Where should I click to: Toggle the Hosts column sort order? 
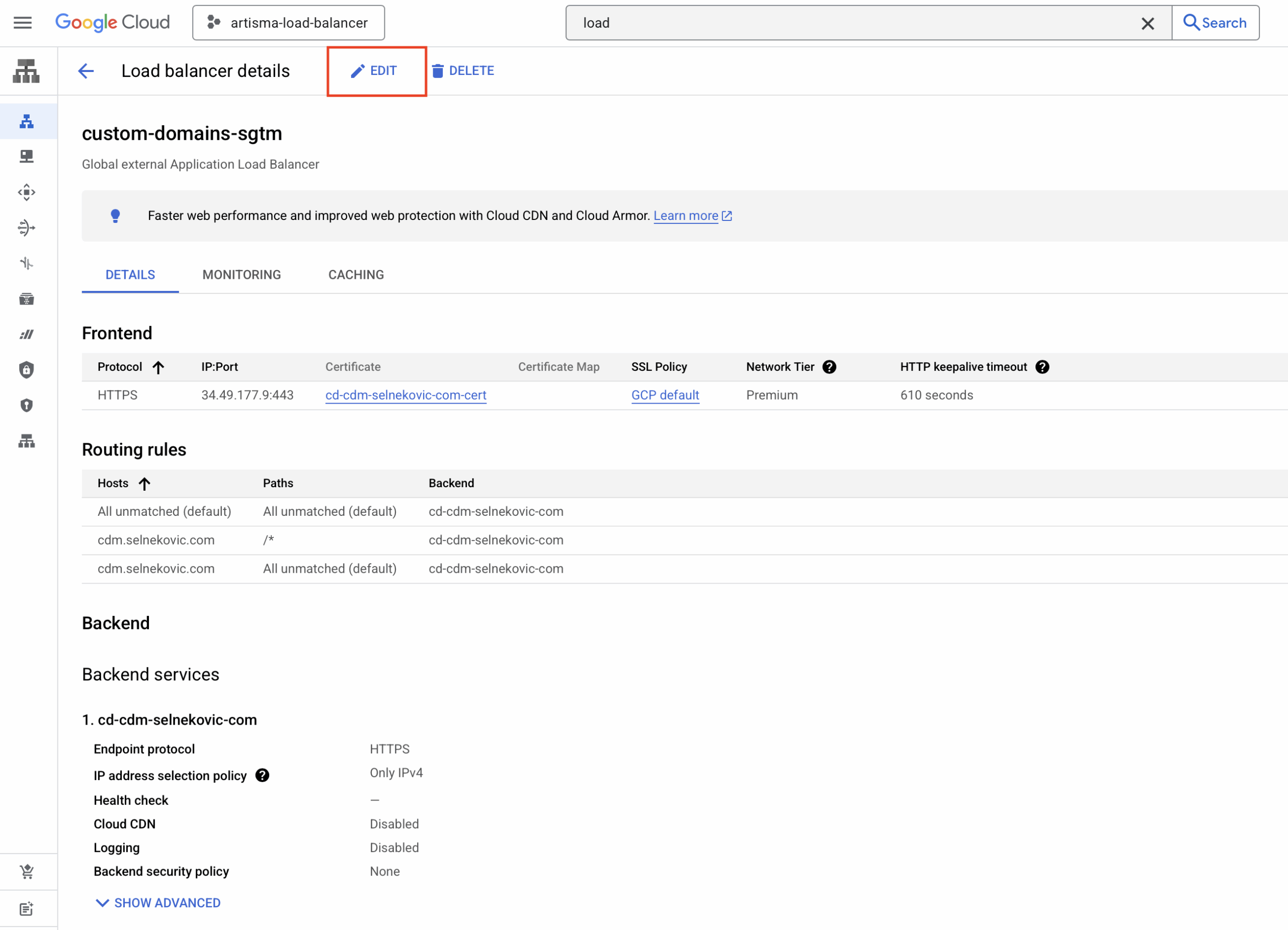145,484
